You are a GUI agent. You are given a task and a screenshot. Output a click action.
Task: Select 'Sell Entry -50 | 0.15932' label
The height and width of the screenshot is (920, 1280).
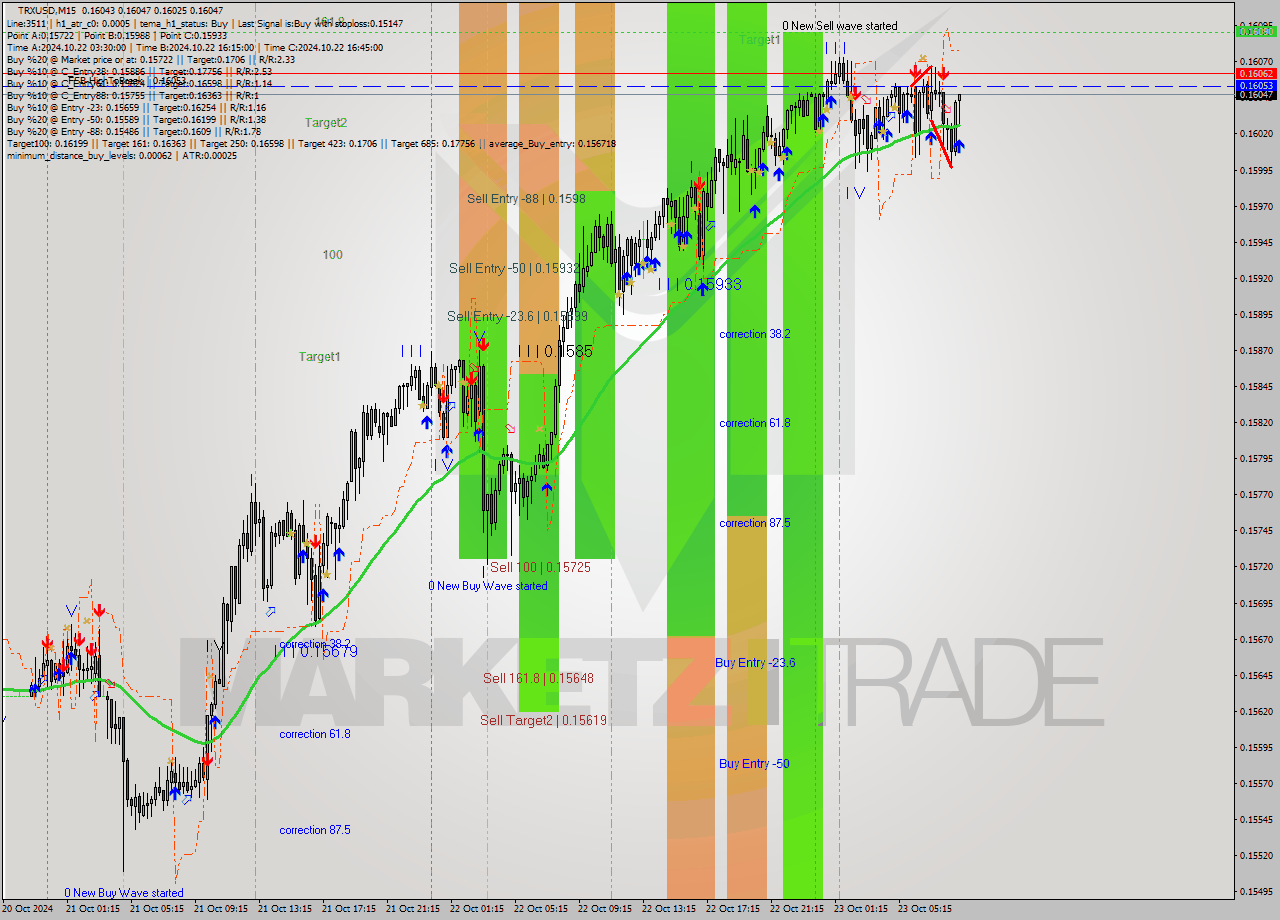[x=513, y=268]
